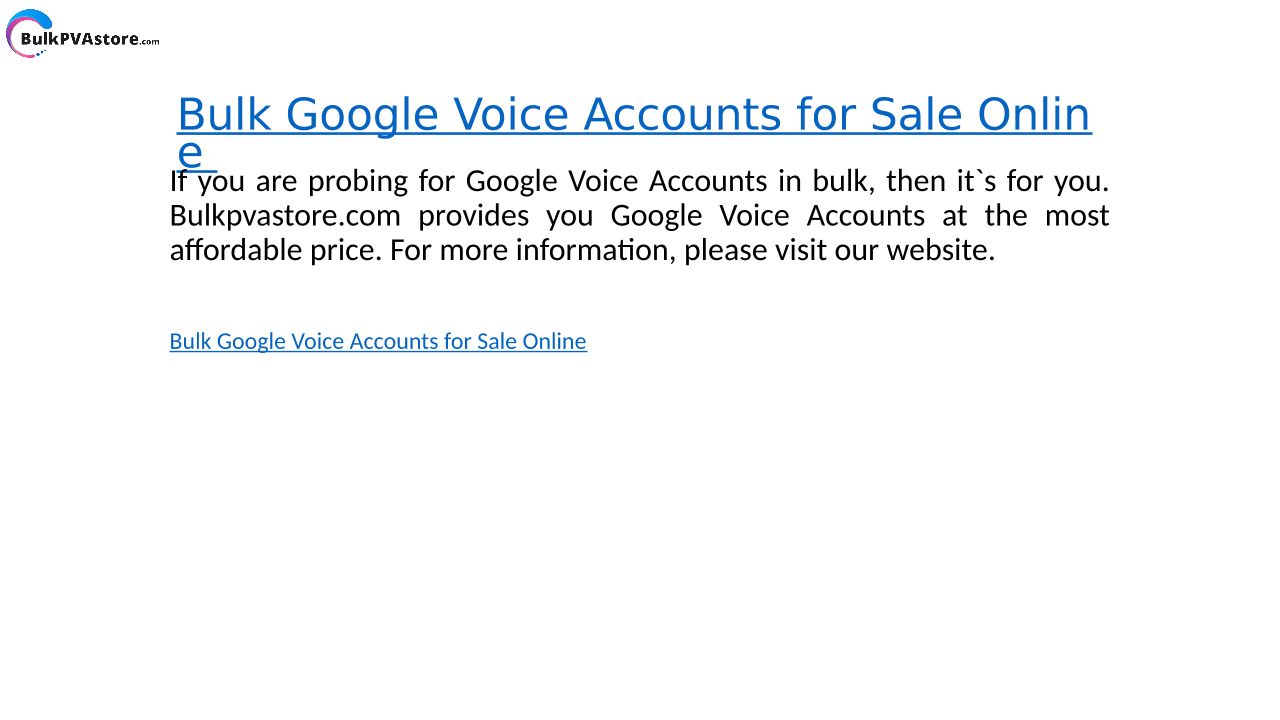Click the word "provides" in the paragraph
This screenshot has height=720, width=1280.
[473, 216]
